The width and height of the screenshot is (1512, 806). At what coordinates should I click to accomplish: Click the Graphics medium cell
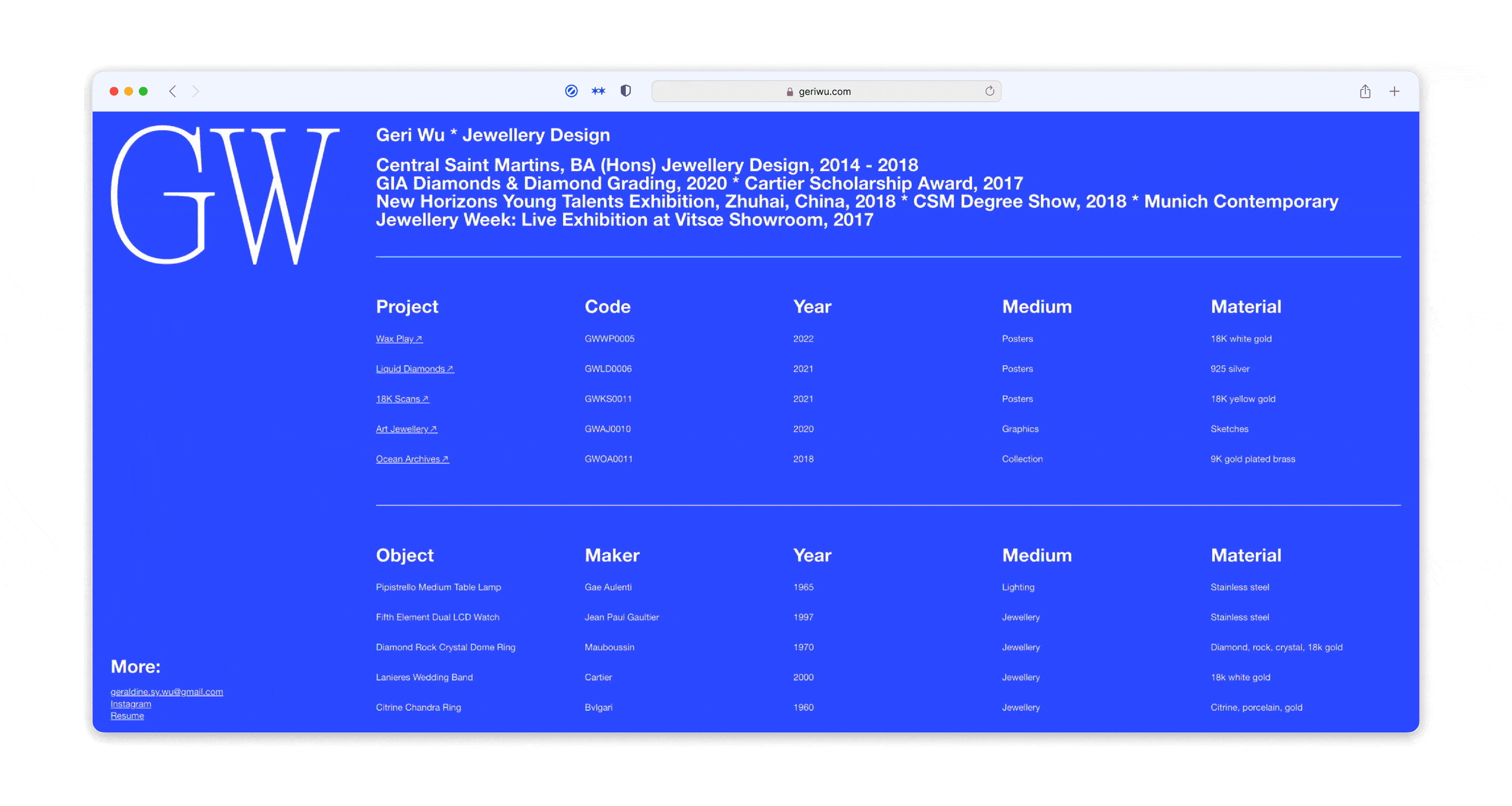point(1020,429)
